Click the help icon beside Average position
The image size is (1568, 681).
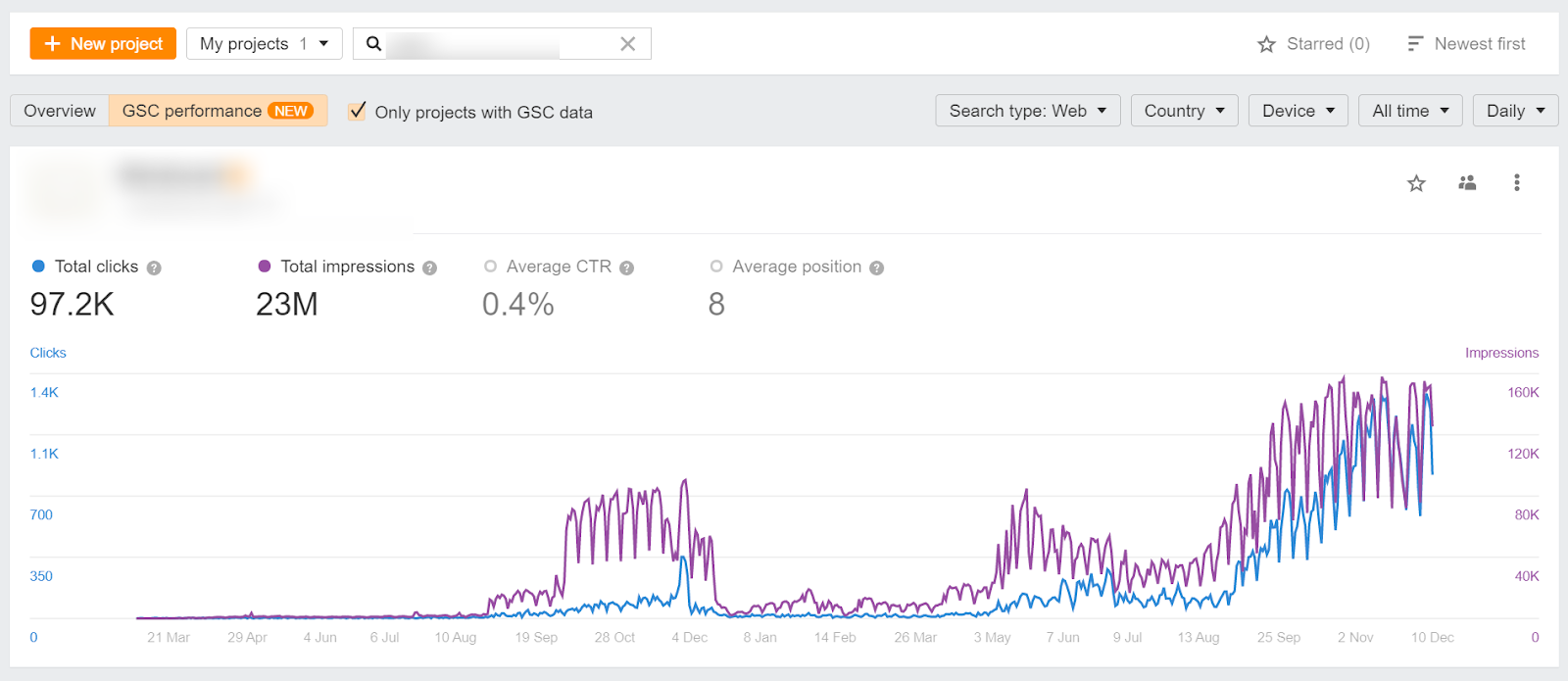(876, 268)
